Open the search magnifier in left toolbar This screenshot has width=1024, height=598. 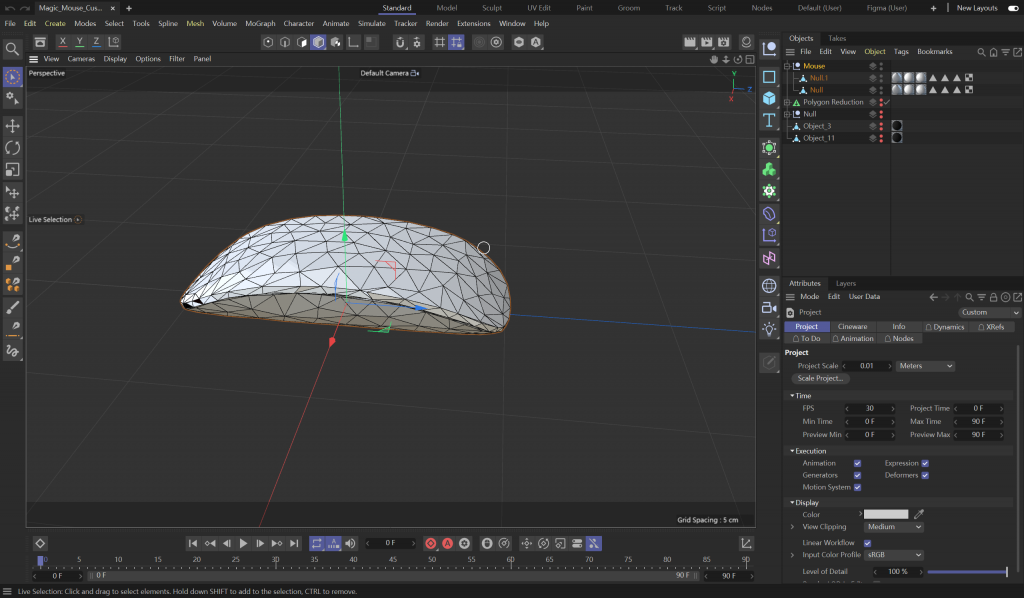click(x=12, y=49)
